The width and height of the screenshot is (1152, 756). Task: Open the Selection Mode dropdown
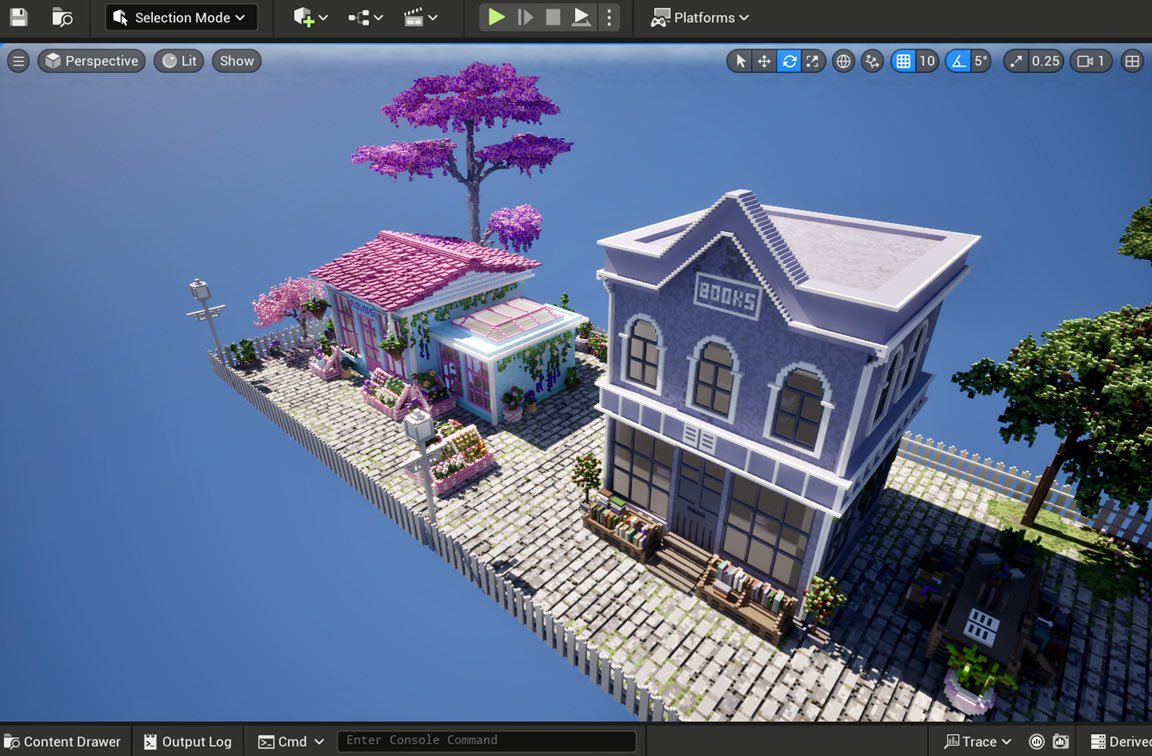(181, 17)
